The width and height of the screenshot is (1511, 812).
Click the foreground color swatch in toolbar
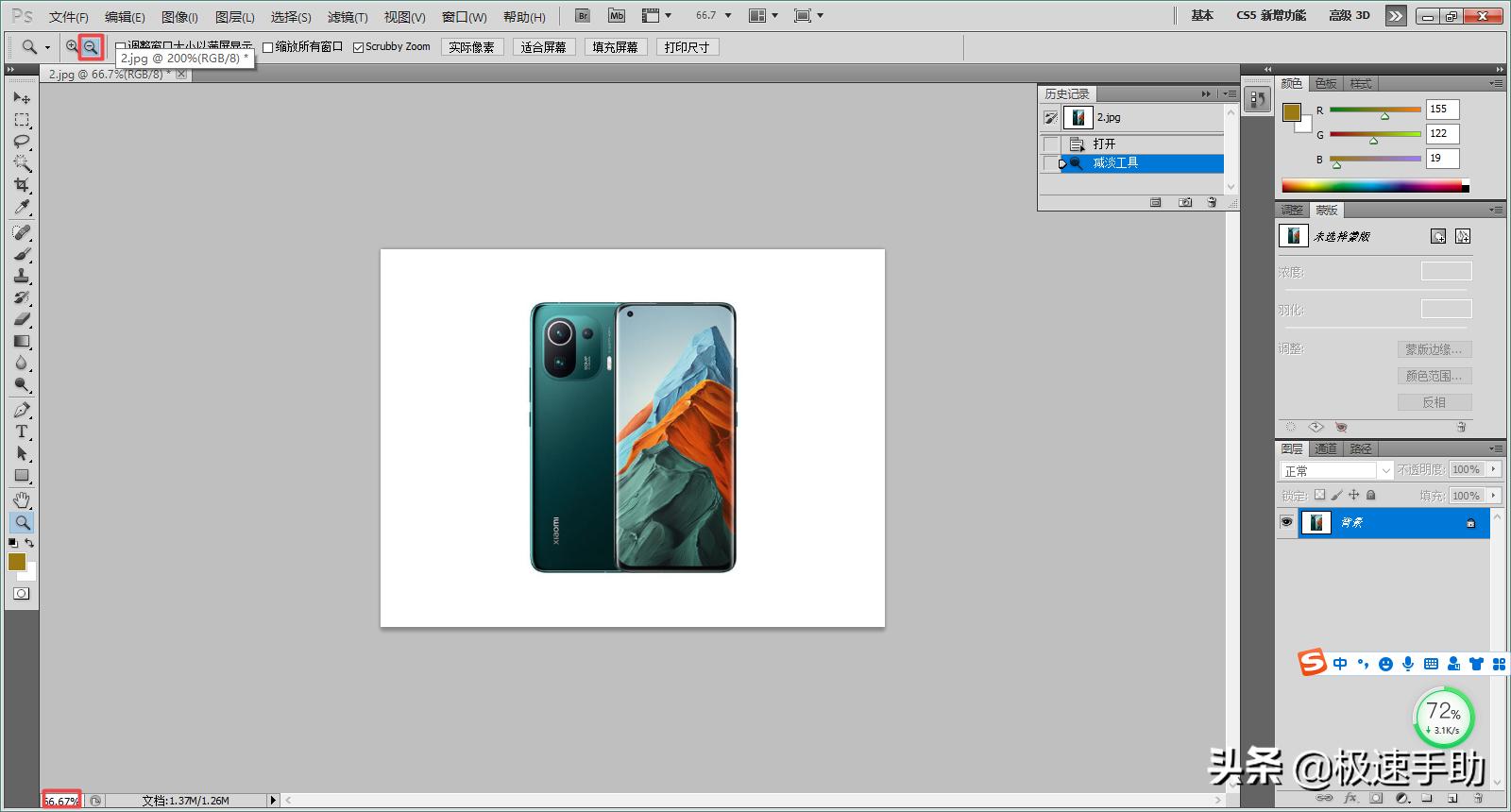click(16, 562)
